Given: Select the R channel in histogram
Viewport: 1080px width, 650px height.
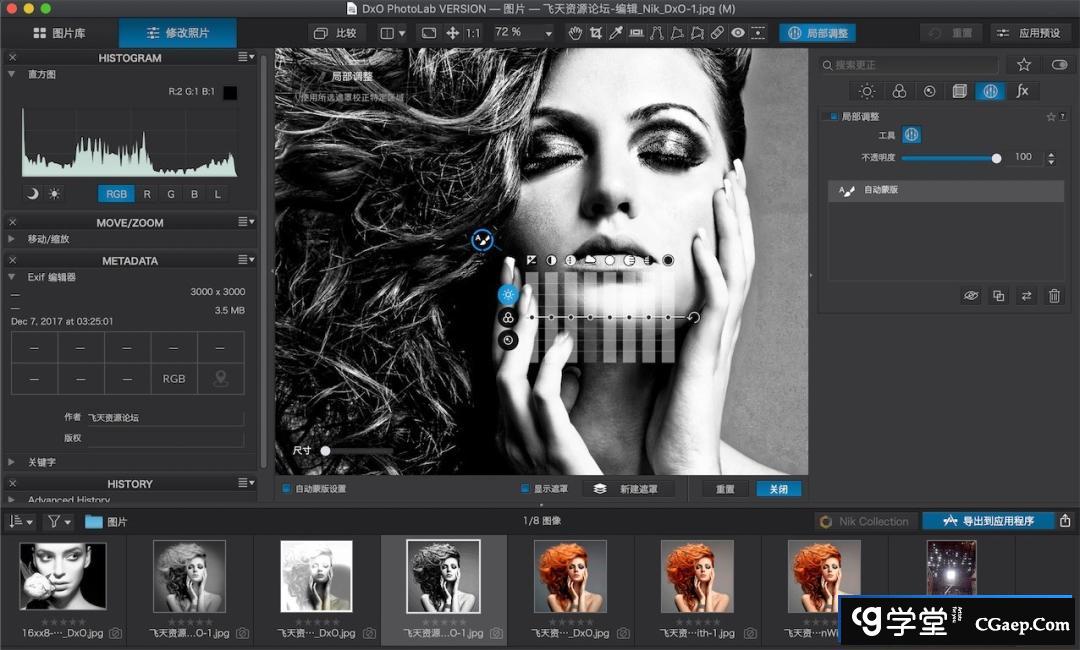Looking at the screenshot, I should 147,194.
